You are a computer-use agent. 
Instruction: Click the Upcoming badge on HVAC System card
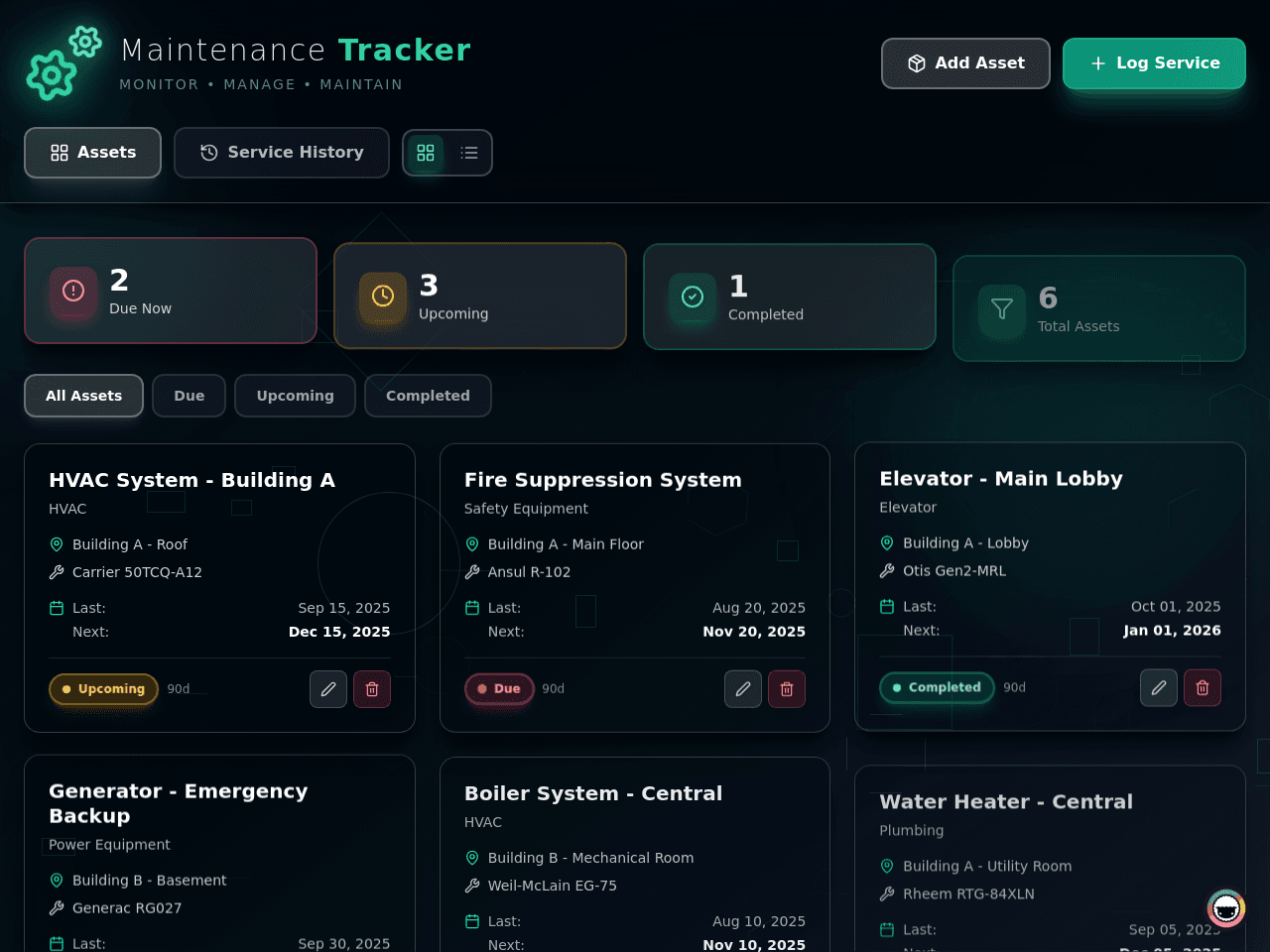point(103,689)
